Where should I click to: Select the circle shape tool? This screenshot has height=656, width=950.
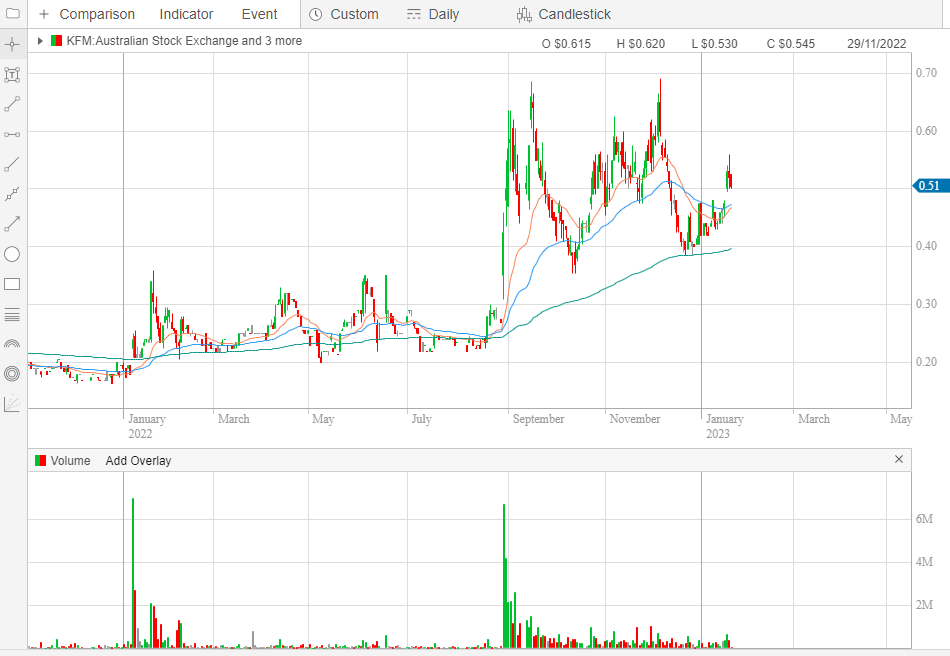[12, 254]
